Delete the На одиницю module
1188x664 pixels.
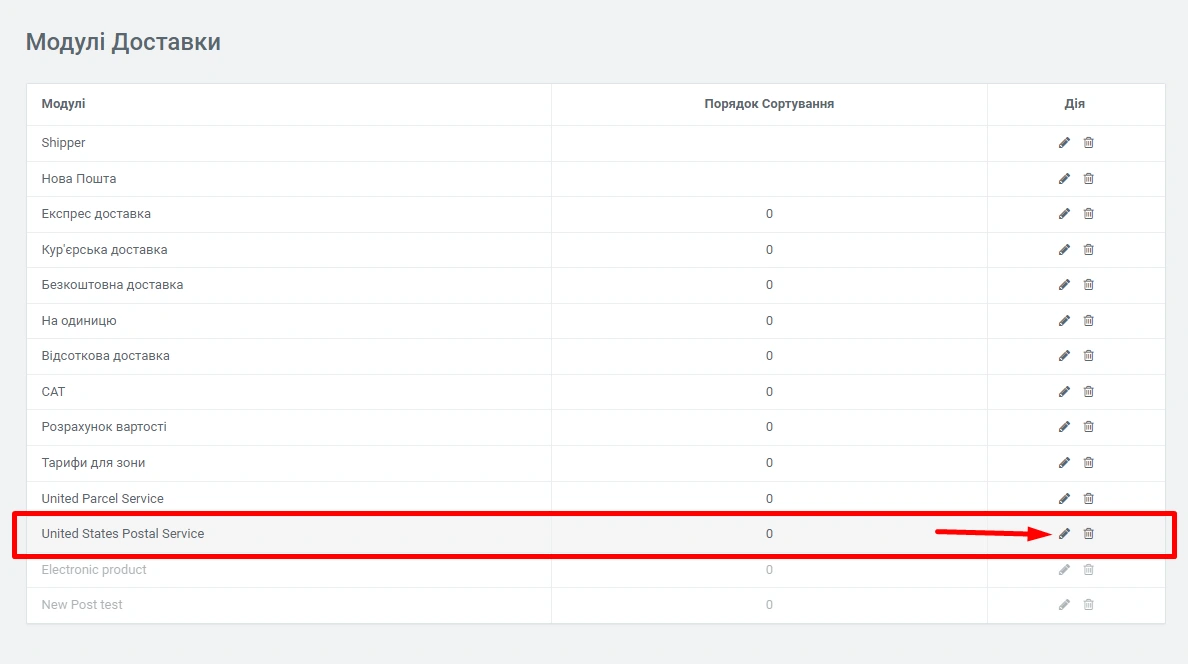pos(1089,321)
